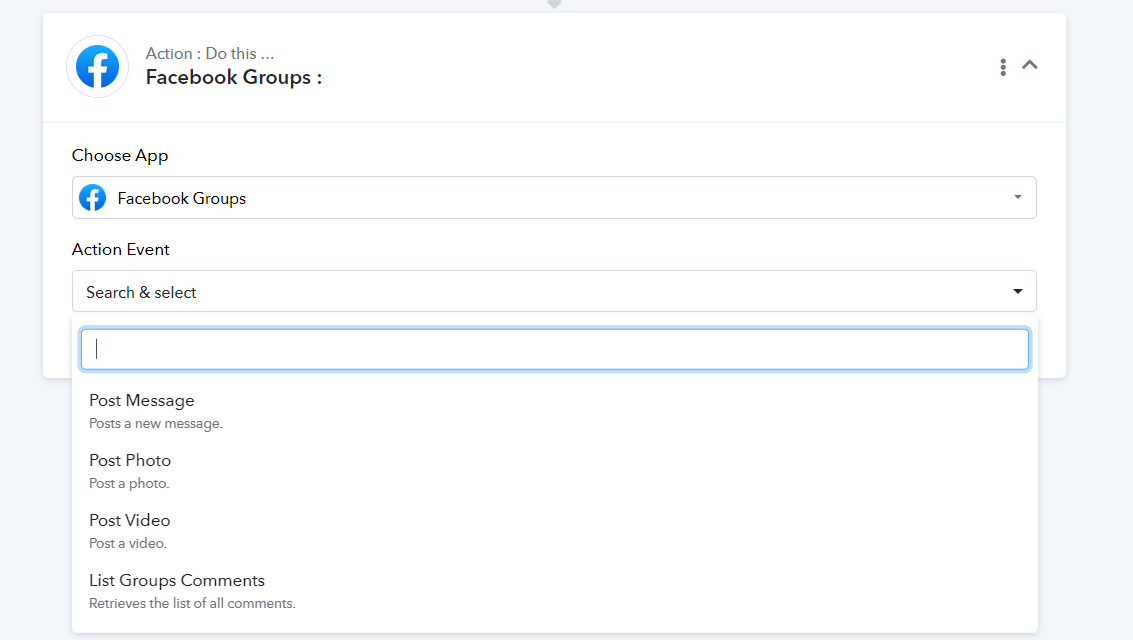1133x640 pixels.
Task: Click the large Facebook logo in action header
Action: tap(97, 67)
